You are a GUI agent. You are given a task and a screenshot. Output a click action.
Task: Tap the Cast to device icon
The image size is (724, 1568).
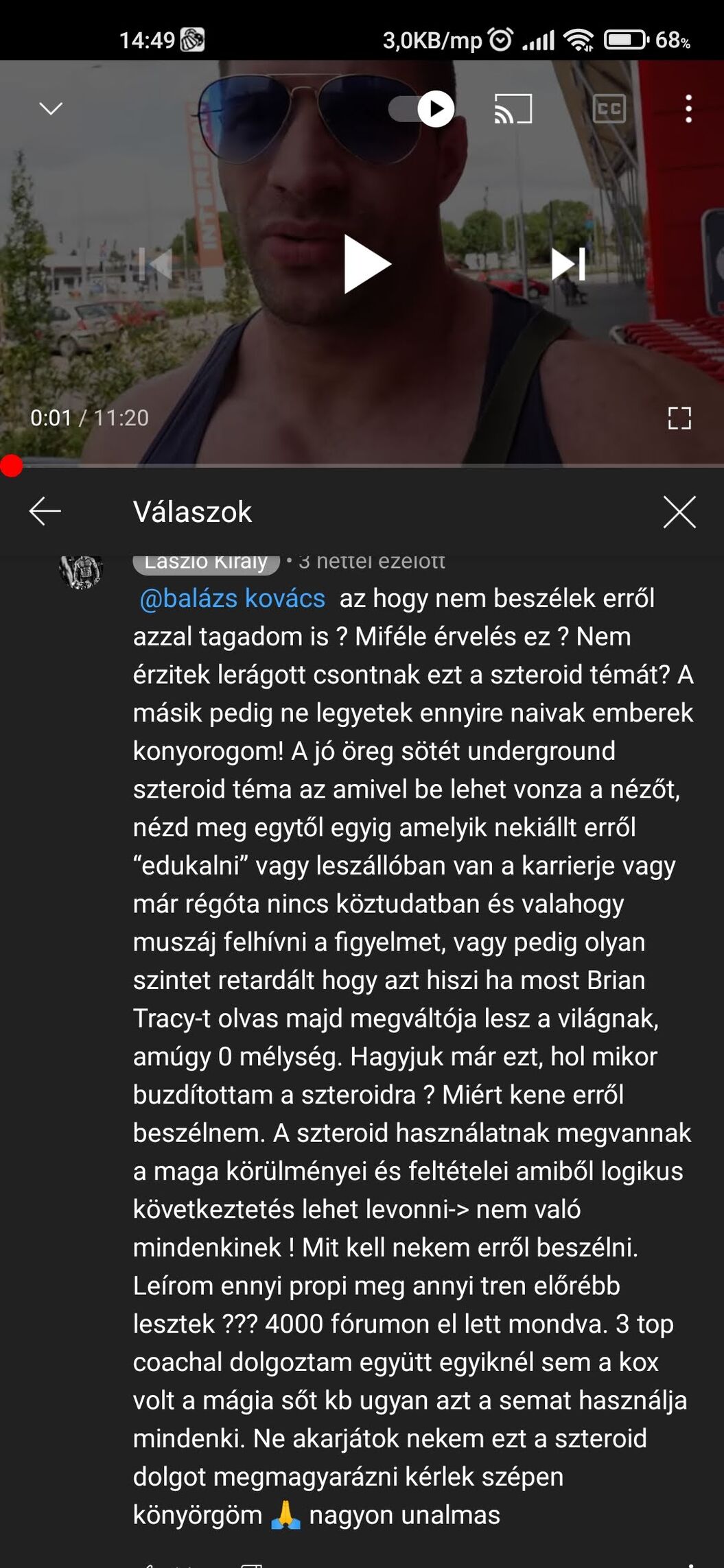513,108
